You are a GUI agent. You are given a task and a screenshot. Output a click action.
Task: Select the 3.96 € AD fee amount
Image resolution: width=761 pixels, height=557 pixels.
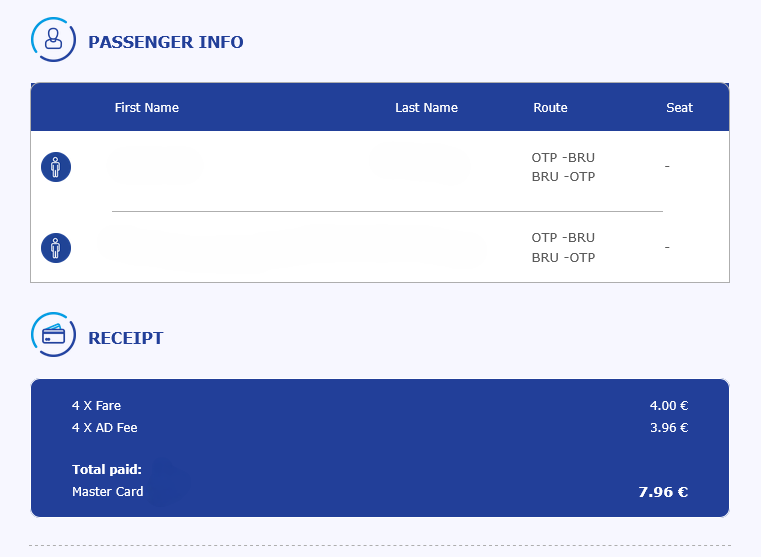coord(669,428)
